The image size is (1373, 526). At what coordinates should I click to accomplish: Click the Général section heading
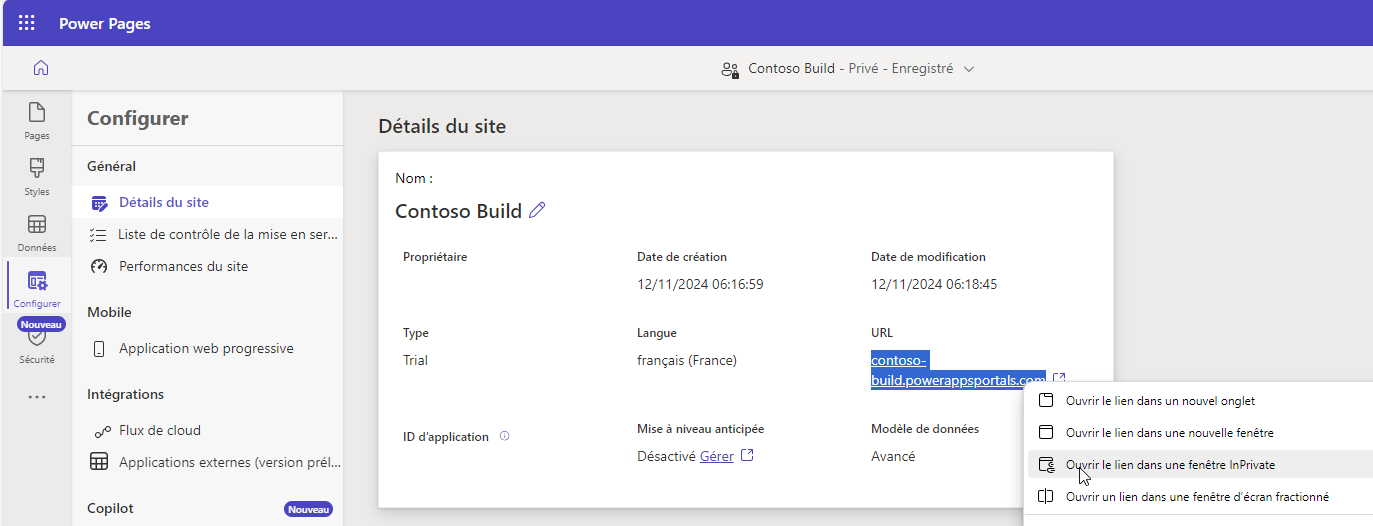(x=111, y=166)
